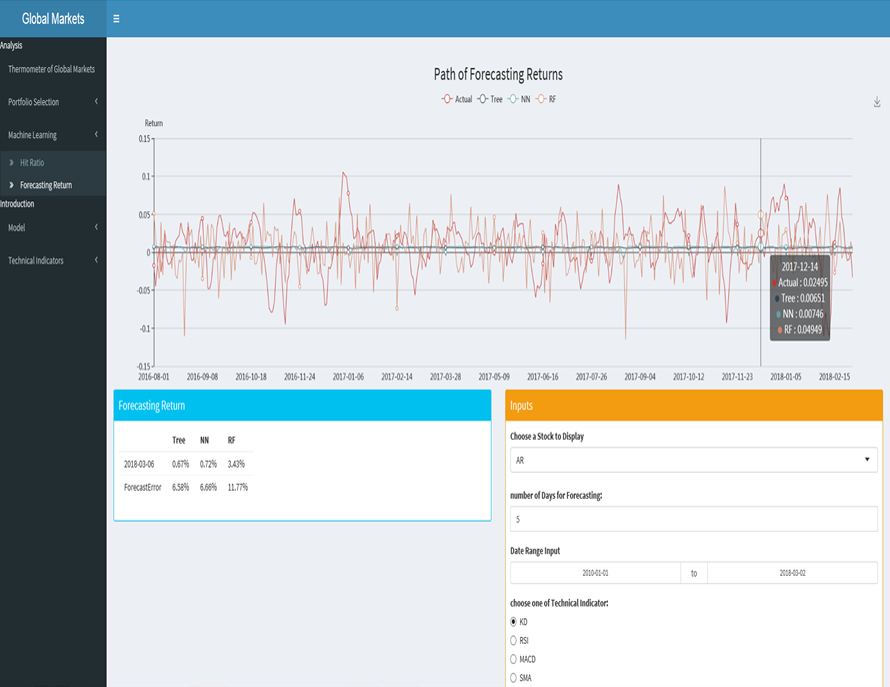
Task: Click the 2017-01-06 x-axis date label
Action: [x=348, y=377]
